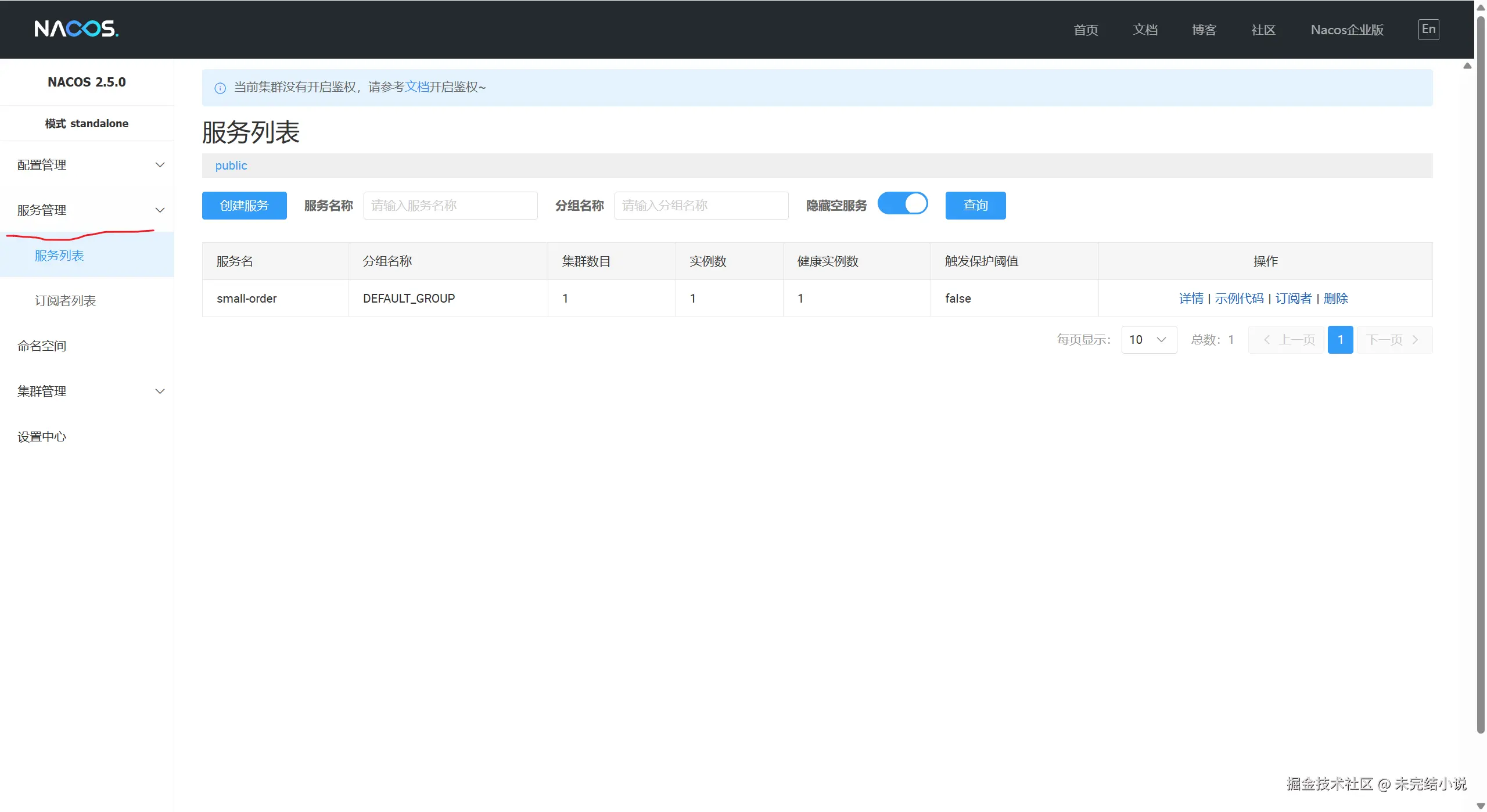Screen dimensions: 1487x812
Task: Click 删除 link for small-order service
Action: point(1335,299)
